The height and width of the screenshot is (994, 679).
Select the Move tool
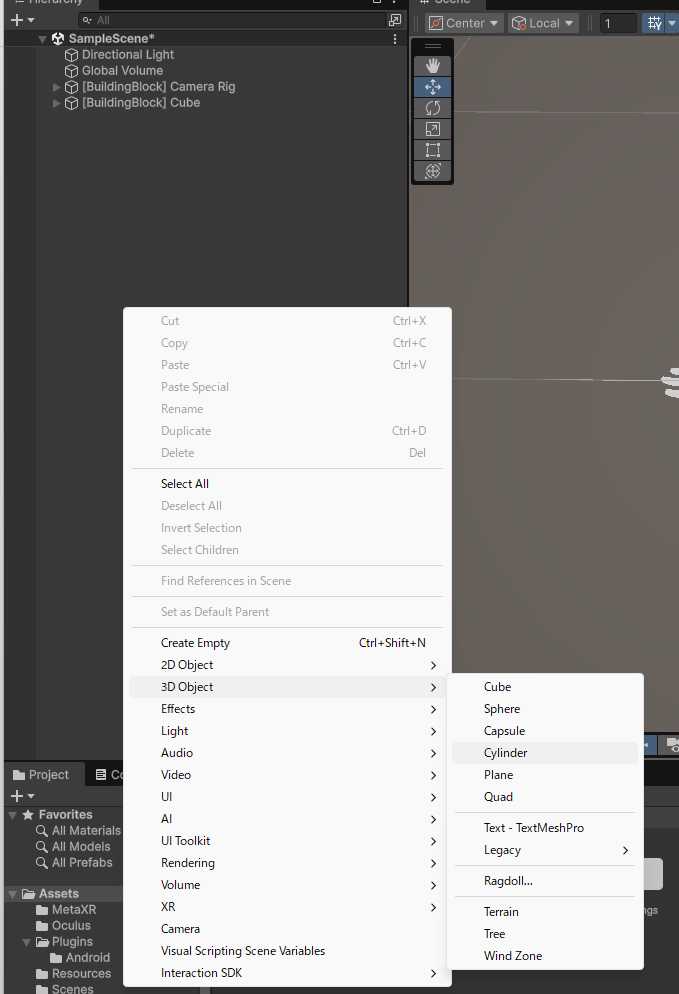[x=433, y=87]
